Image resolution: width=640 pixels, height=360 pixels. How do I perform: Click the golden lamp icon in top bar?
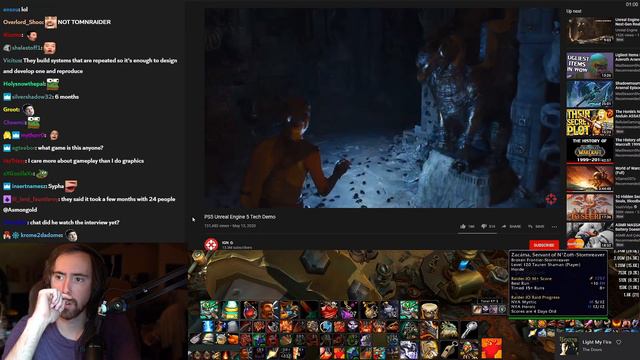pyautogui.click(x=369, y=310)
